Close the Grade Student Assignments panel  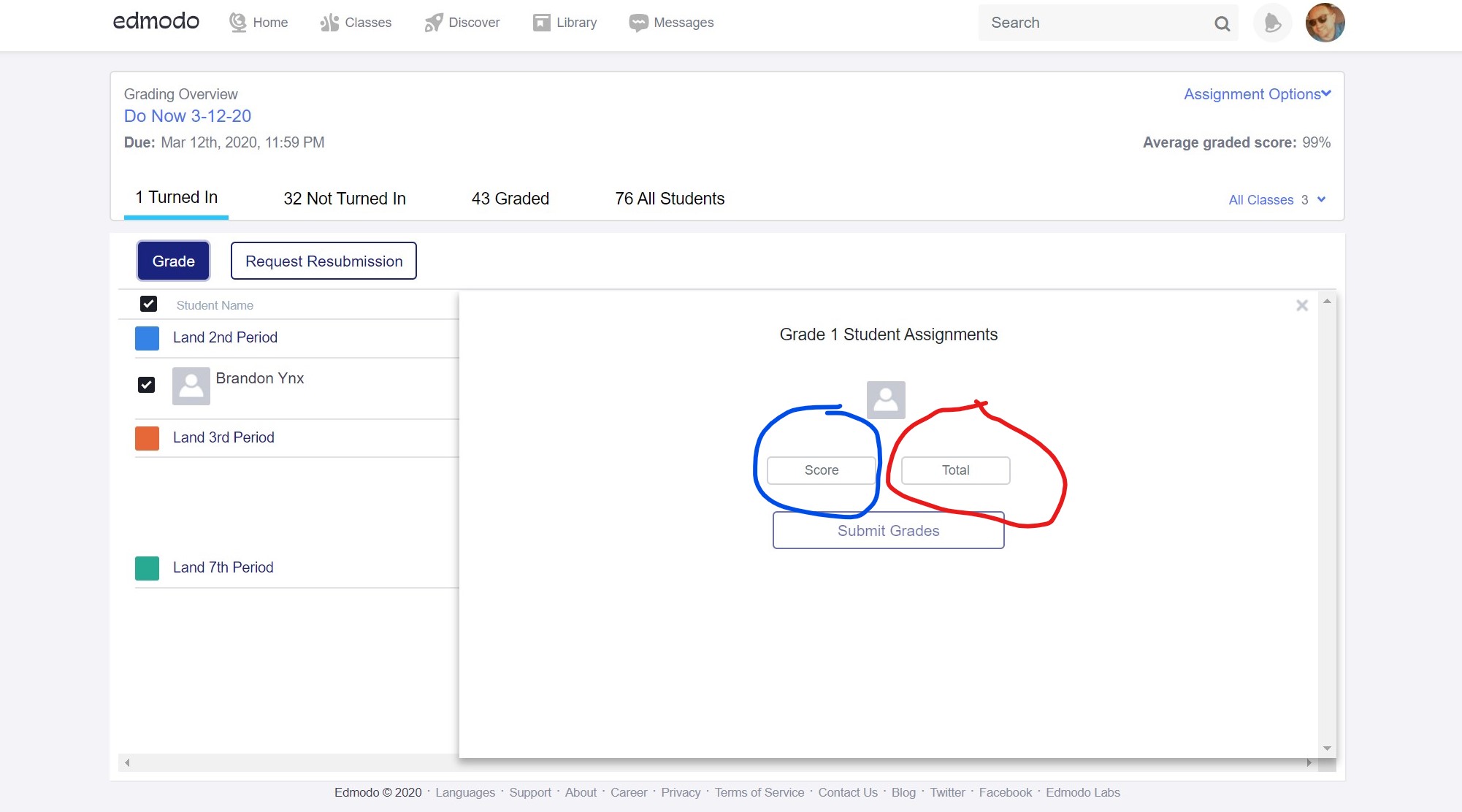pyautogui.click(x=1301, y=306)
